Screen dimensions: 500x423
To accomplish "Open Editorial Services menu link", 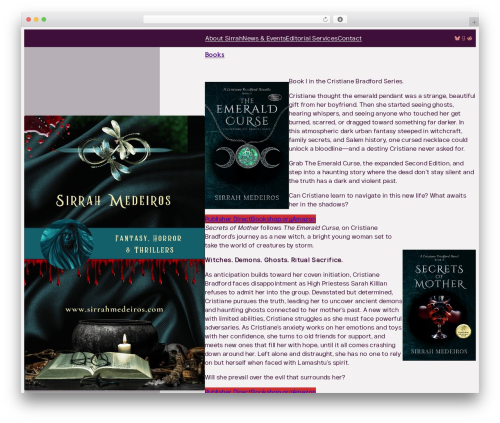I will point(312,38).
